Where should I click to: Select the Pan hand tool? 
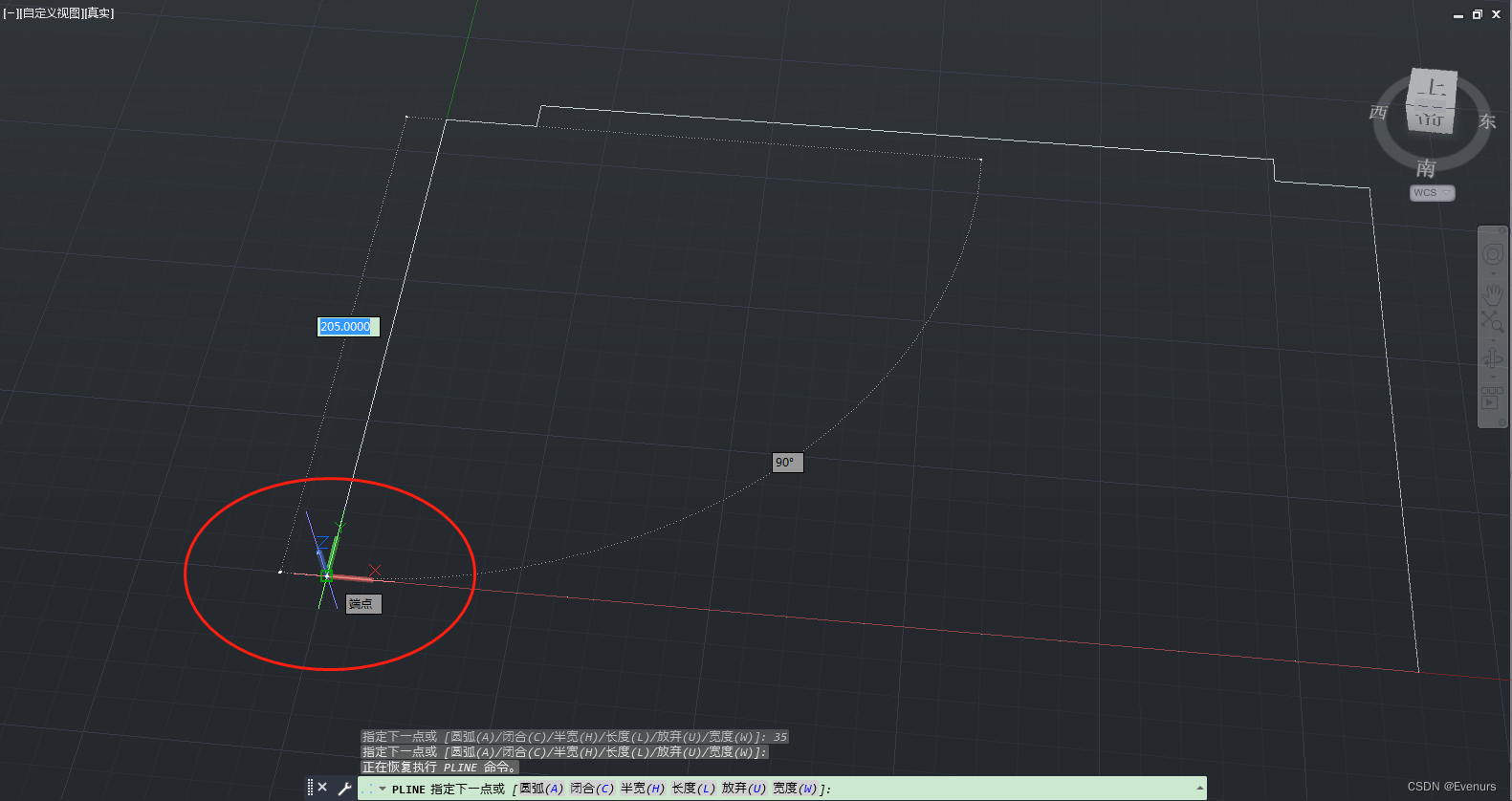pyautogui.click(x=1493, y=292)
